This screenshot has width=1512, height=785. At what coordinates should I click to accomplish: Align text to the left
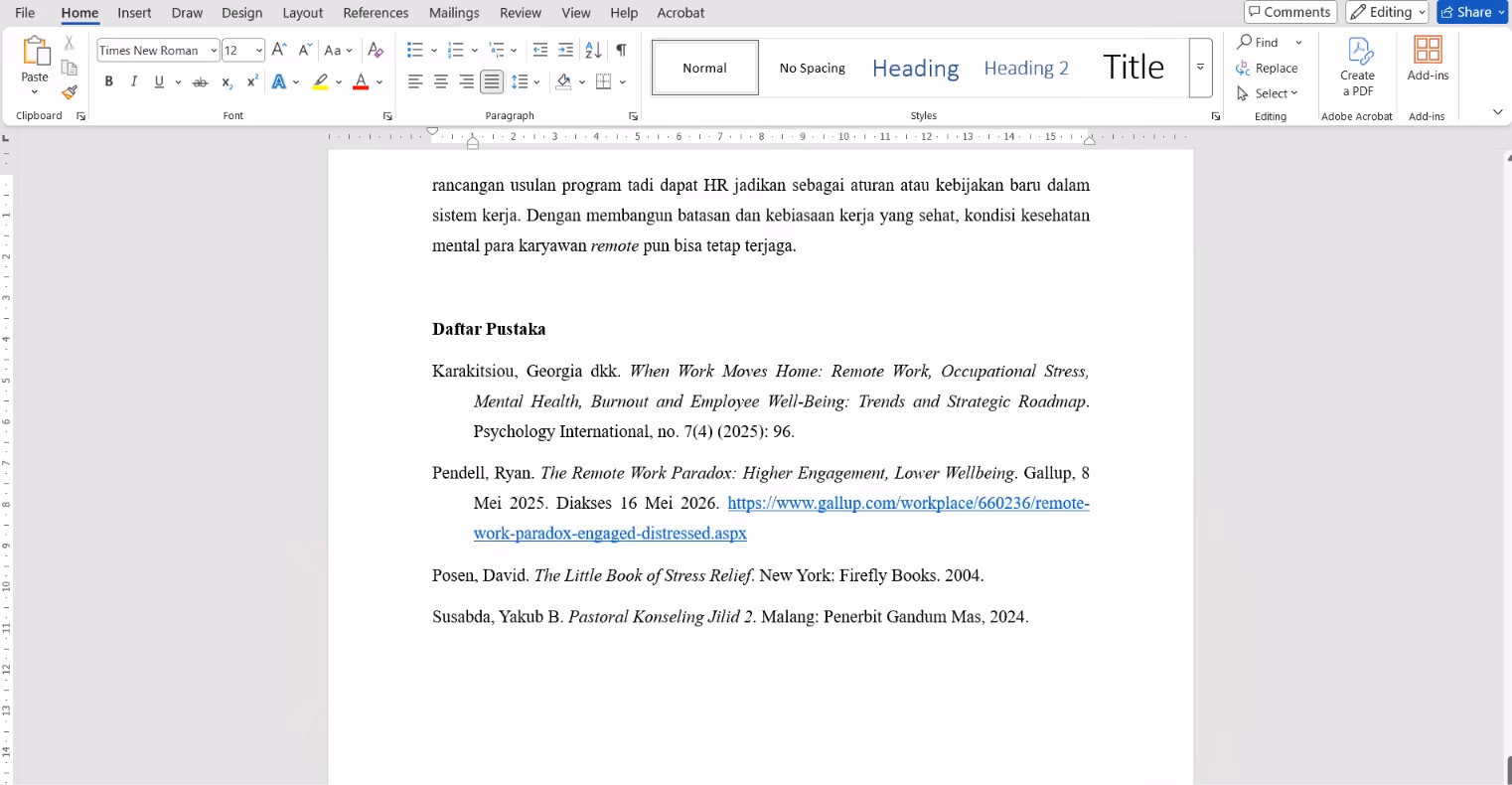(415, 81)
